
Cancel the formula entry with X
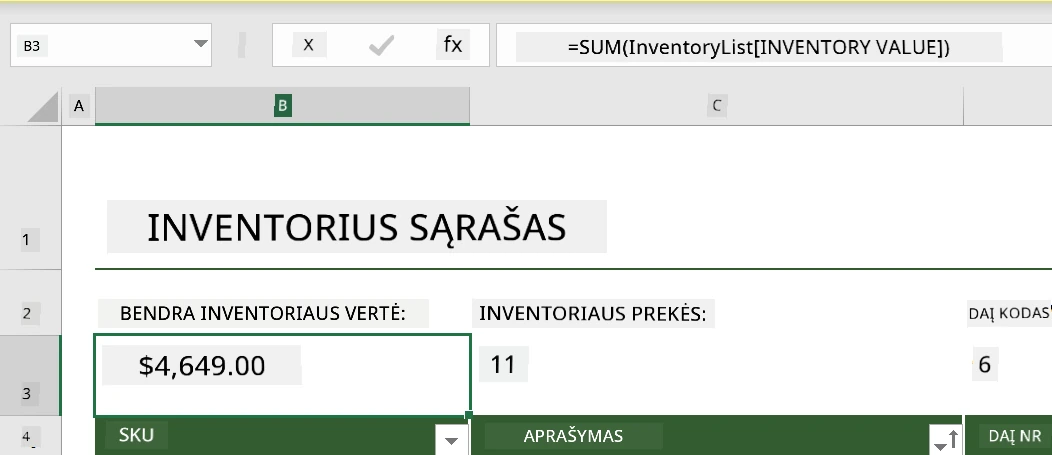click(308, 45)
